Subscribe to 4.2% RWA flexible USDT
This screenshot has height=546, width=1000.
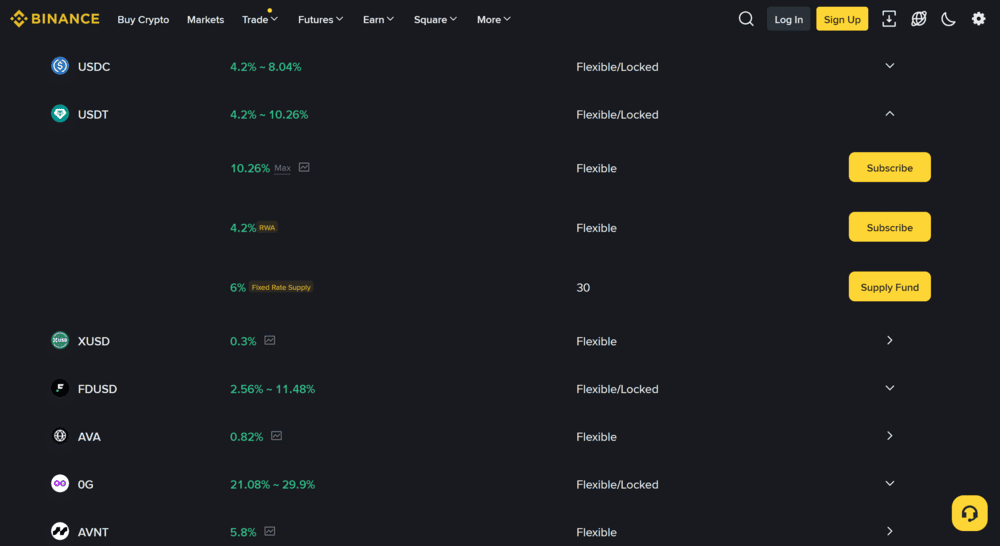890,227
